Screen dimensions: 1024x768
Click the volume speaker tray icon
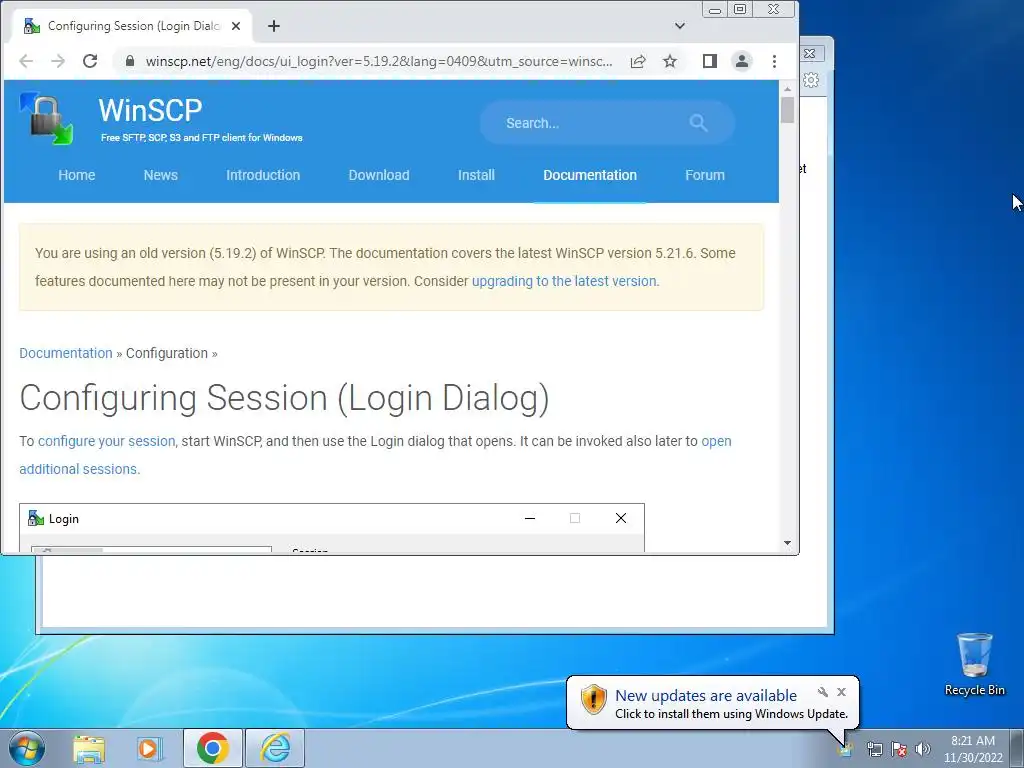point(923,749)
